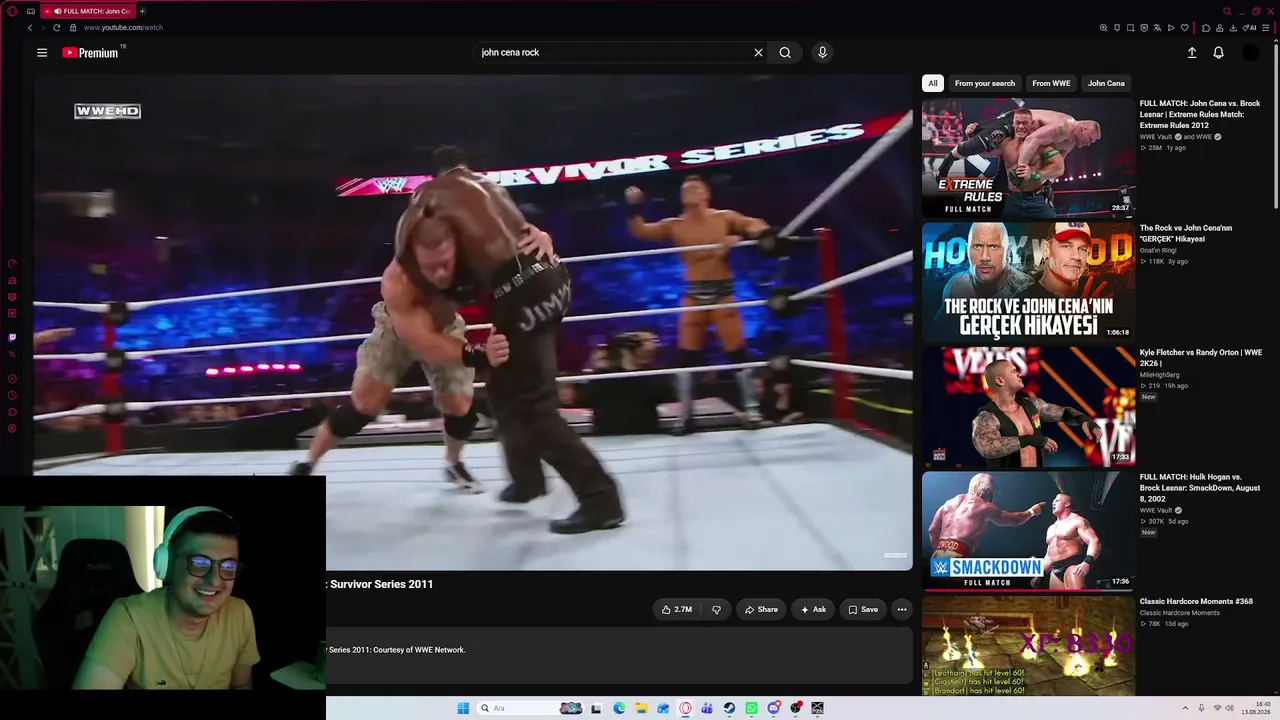
Task: Open Steam from the taskbar
Action: pos(729,708)
